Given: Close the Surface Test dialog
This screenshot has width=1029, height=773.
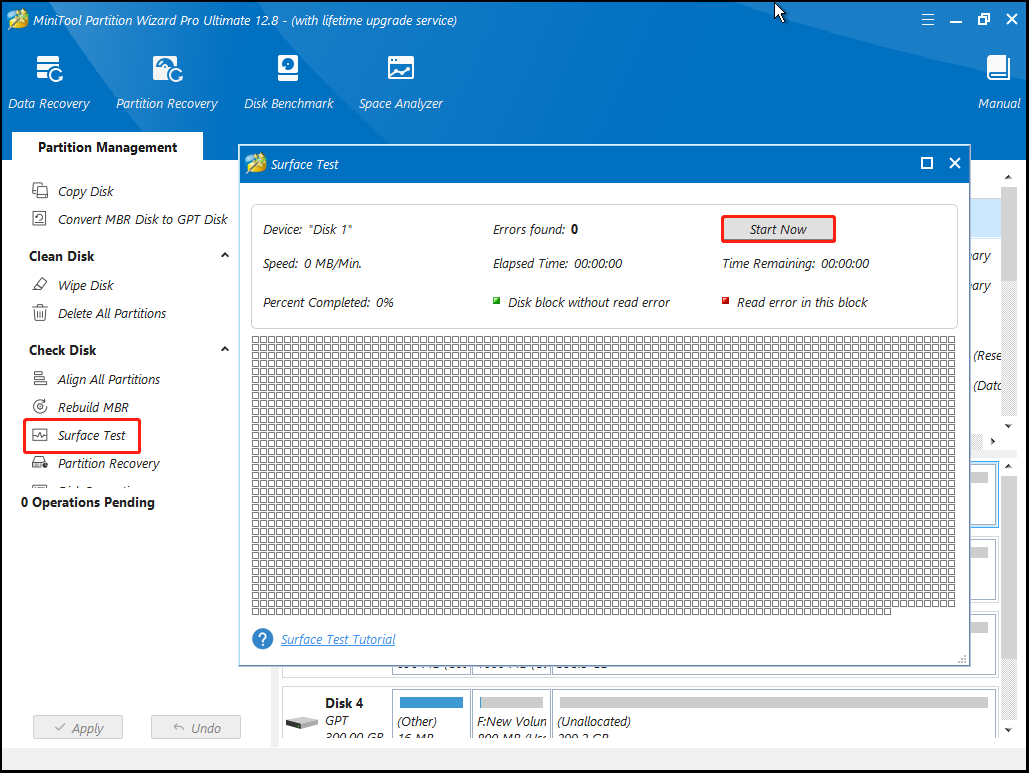Looking at the screenshot, I should pos(955,163).
